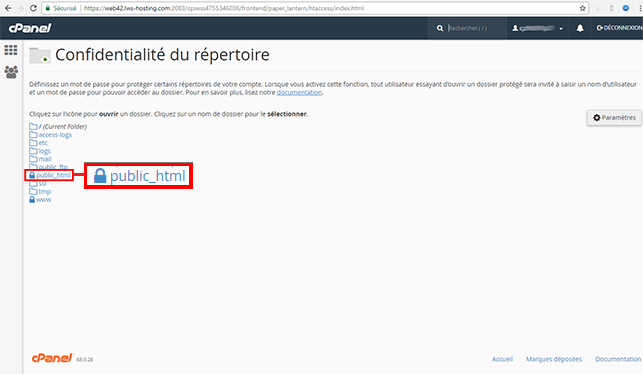The height and width of the screenshot is (374, 643).
Task: Open the Paramètres settings button
Action: coord(614,118)
